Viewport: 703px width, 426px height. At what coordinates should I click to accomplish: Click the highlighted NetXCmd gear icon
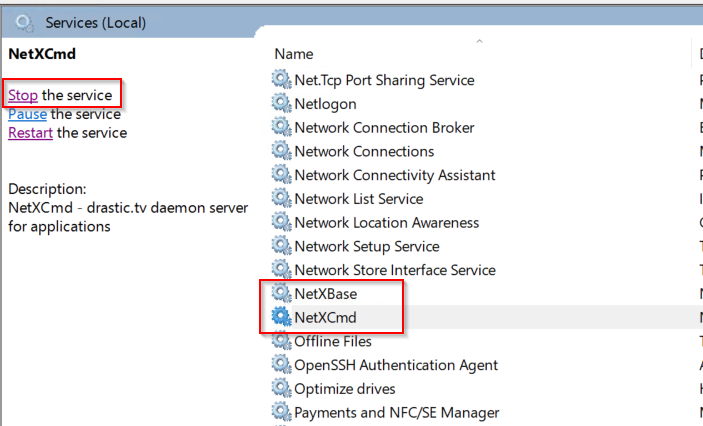tap(282, 317)
